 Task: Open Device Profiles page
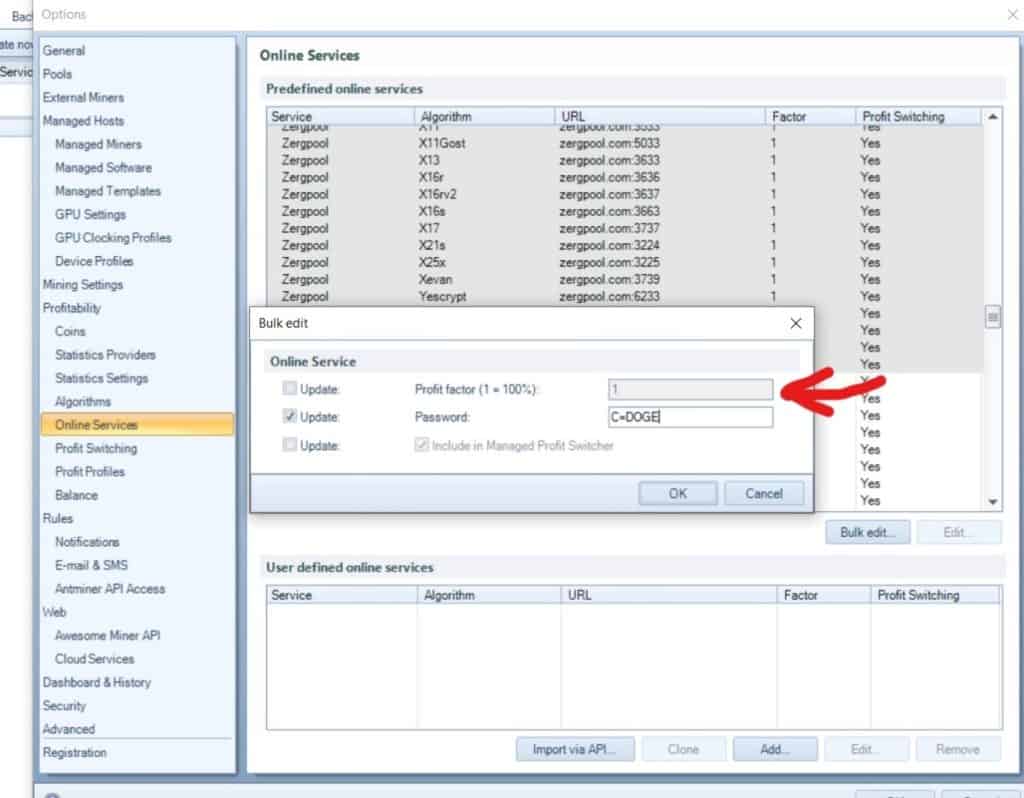pyautogui.click(x=94, y=261)
